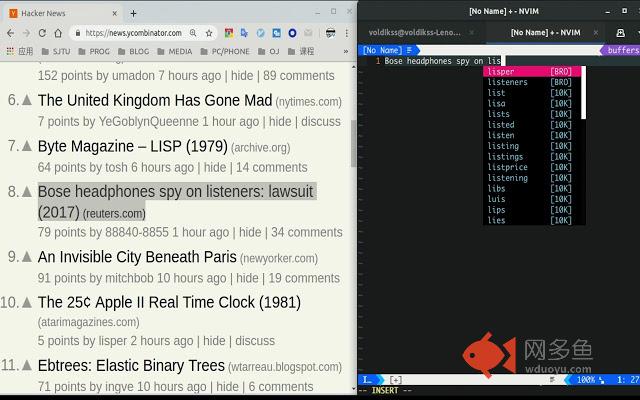
Task: Reload the Hacker News page
Action: (42, 33)
